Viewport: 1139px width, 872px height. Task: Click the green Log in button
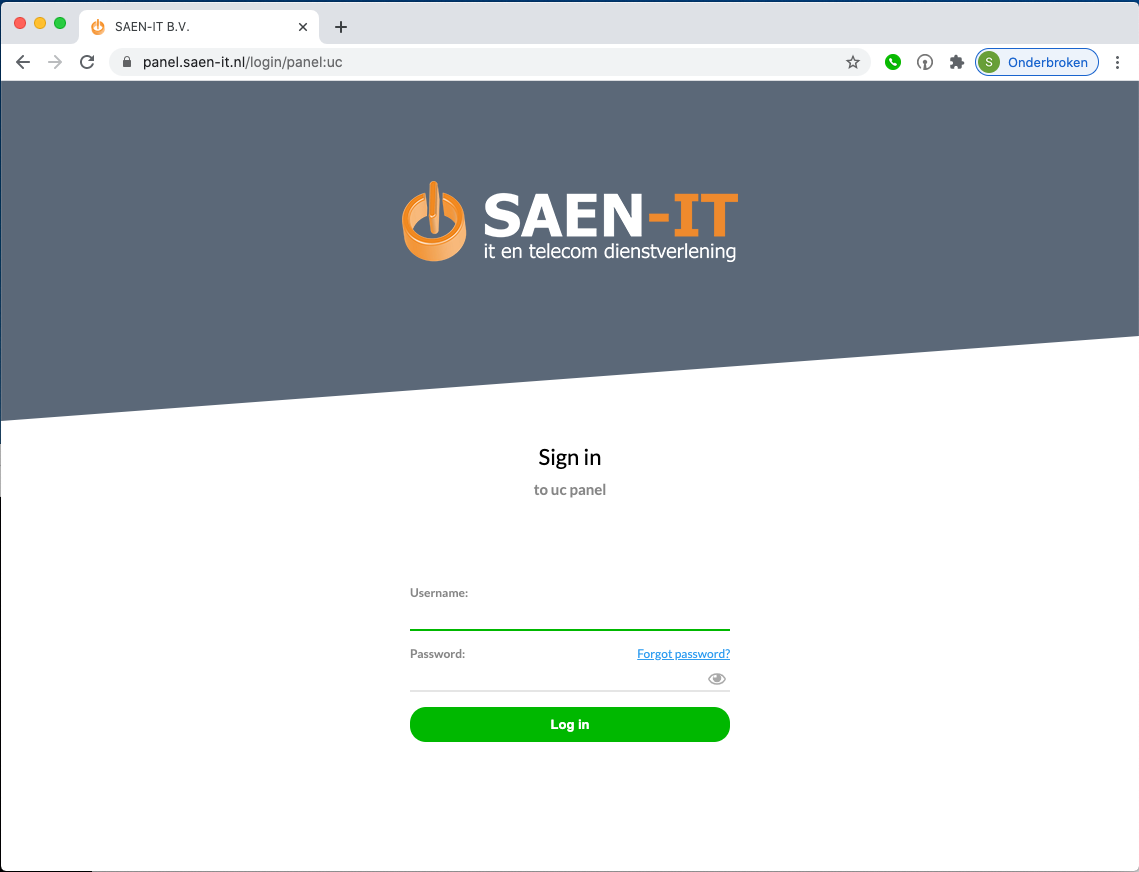(570, 724)
